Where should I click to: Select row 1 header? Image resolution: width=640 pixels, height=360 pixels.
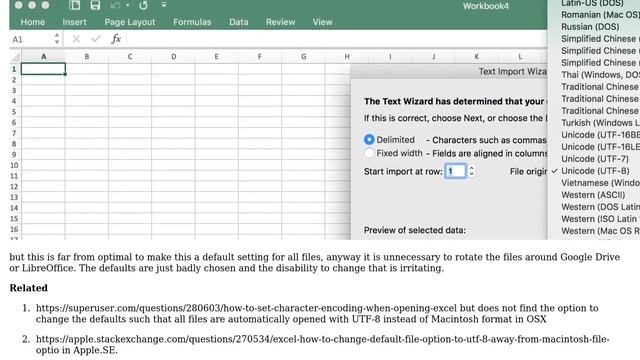(14, 69)
